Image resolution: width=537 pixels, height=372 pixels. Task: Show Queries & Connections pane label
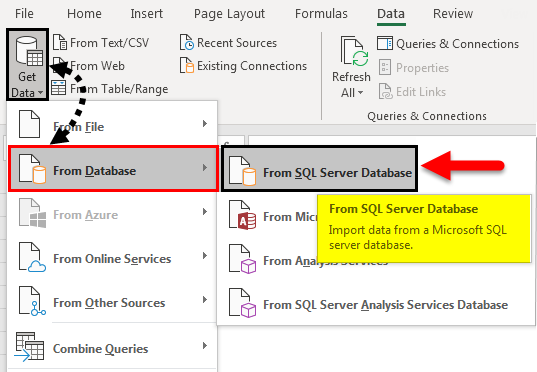457,44
